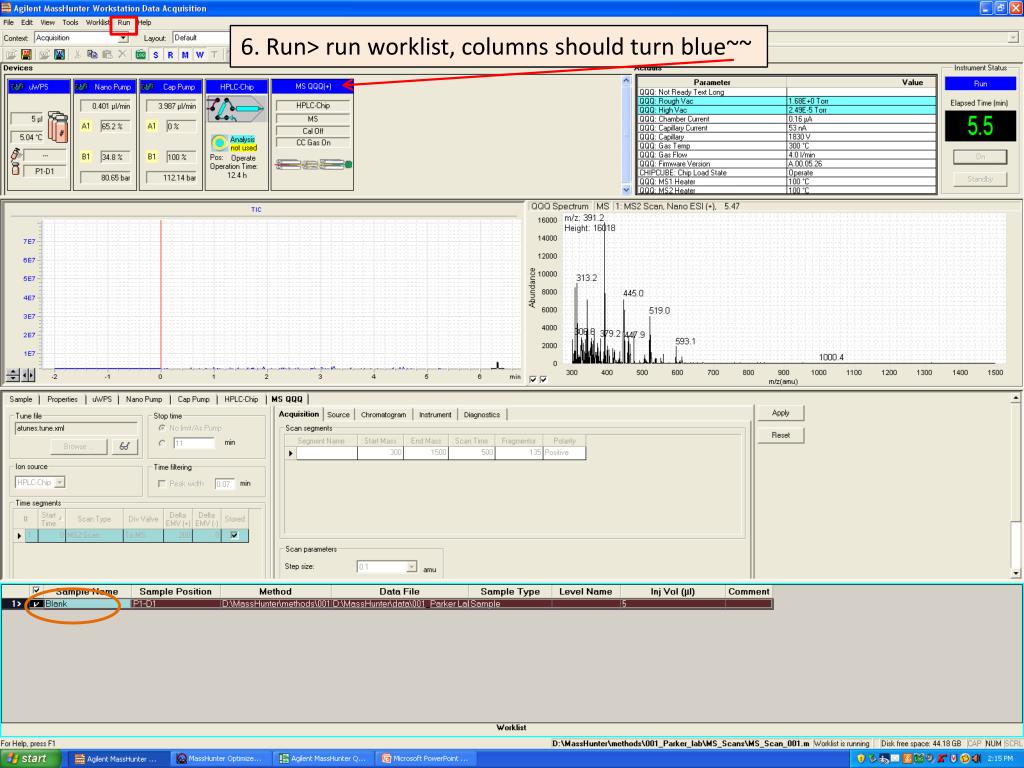
Task: Click the R toolbar button
Action: [170, 55]
